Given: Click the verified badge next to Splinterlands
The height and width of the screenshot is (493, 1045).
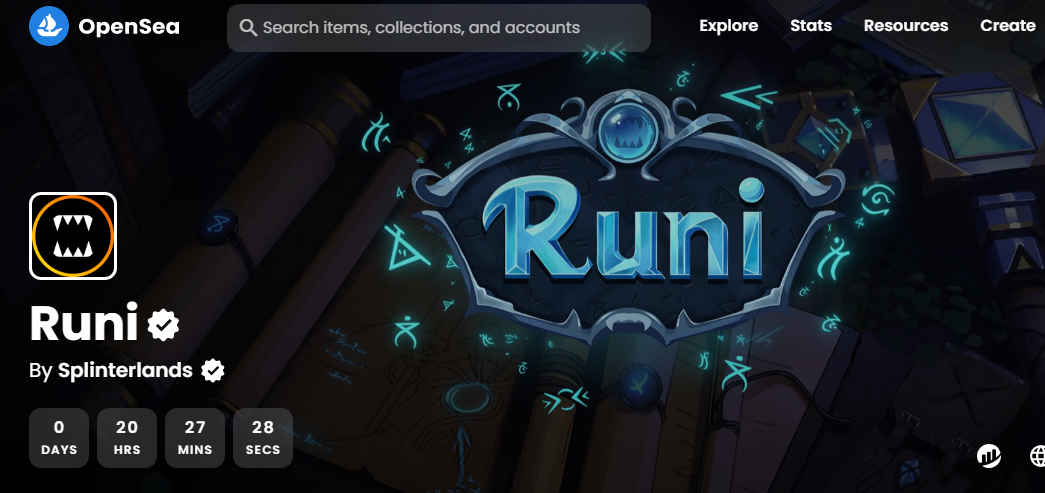Looking at the screenshot, I should (213, 371).
